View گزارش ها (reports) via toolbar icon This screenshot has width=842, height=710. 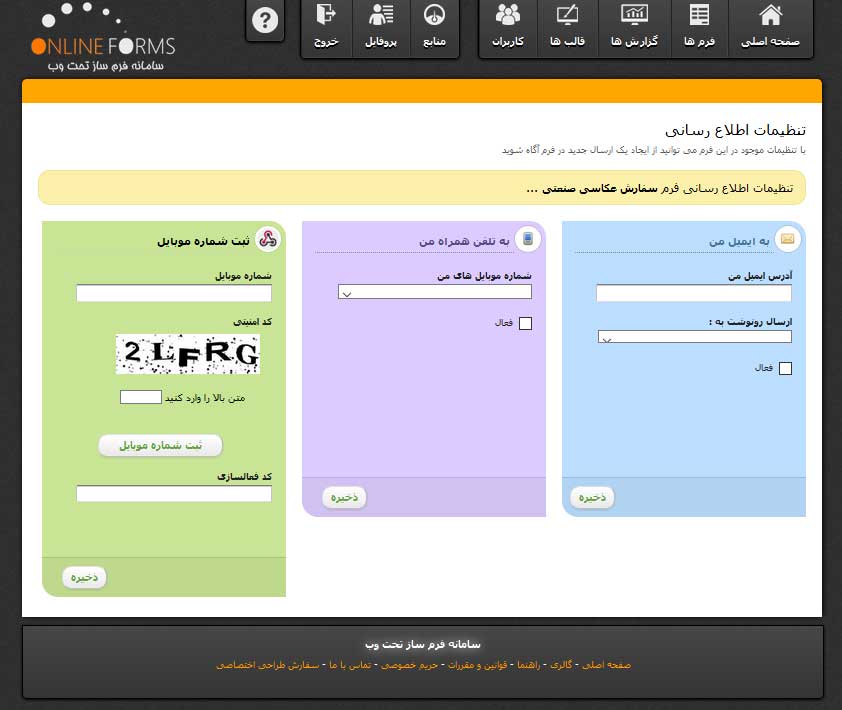[634, 27]
